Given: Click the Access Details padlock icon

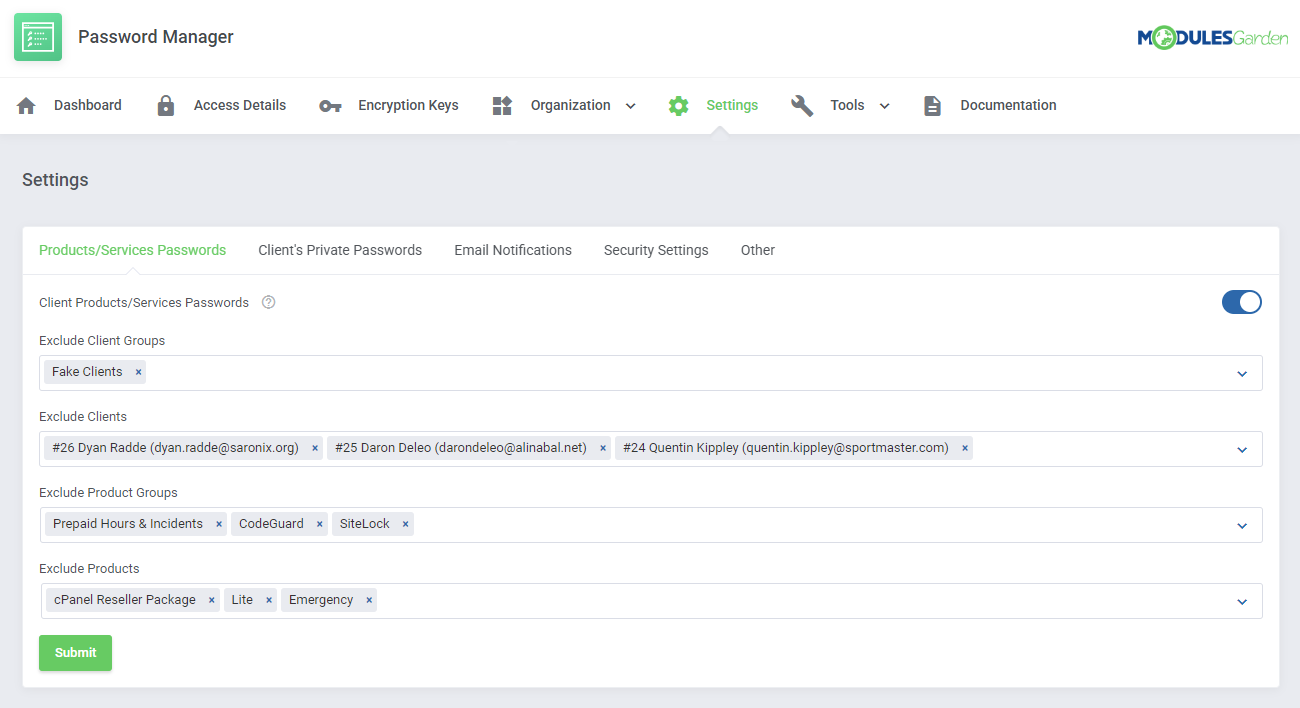Looking at the screenshot, I should pos(166,106).
